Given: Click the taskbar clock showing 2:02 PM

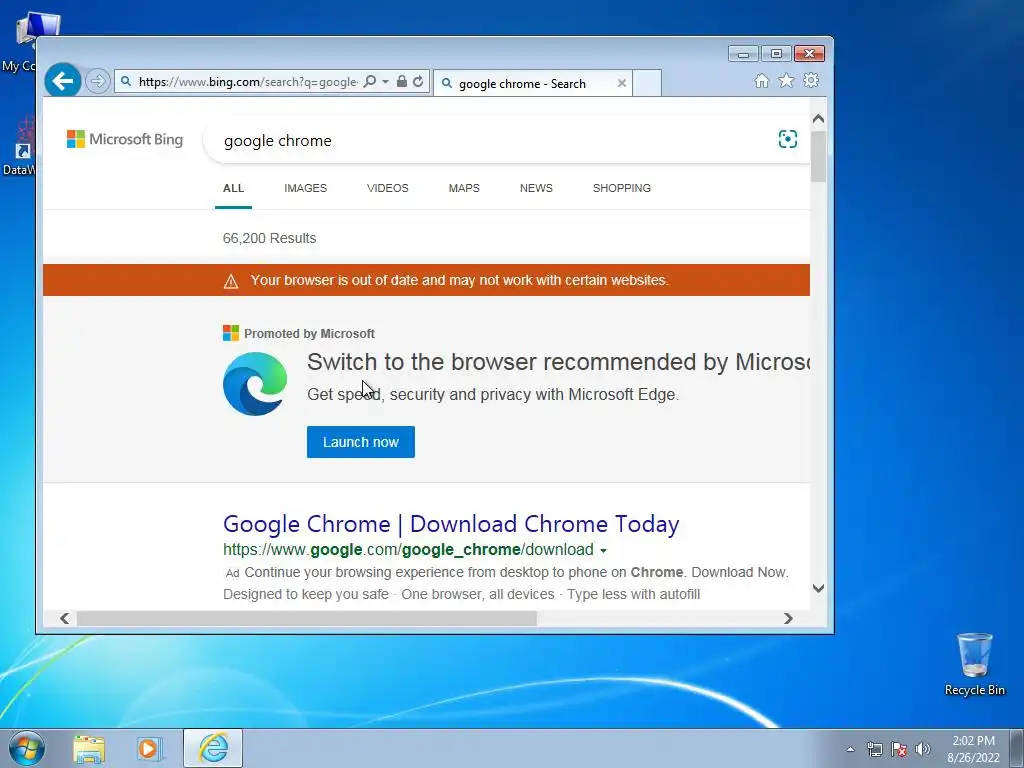Looking at the screenshot, I should (x=973, y=749).
